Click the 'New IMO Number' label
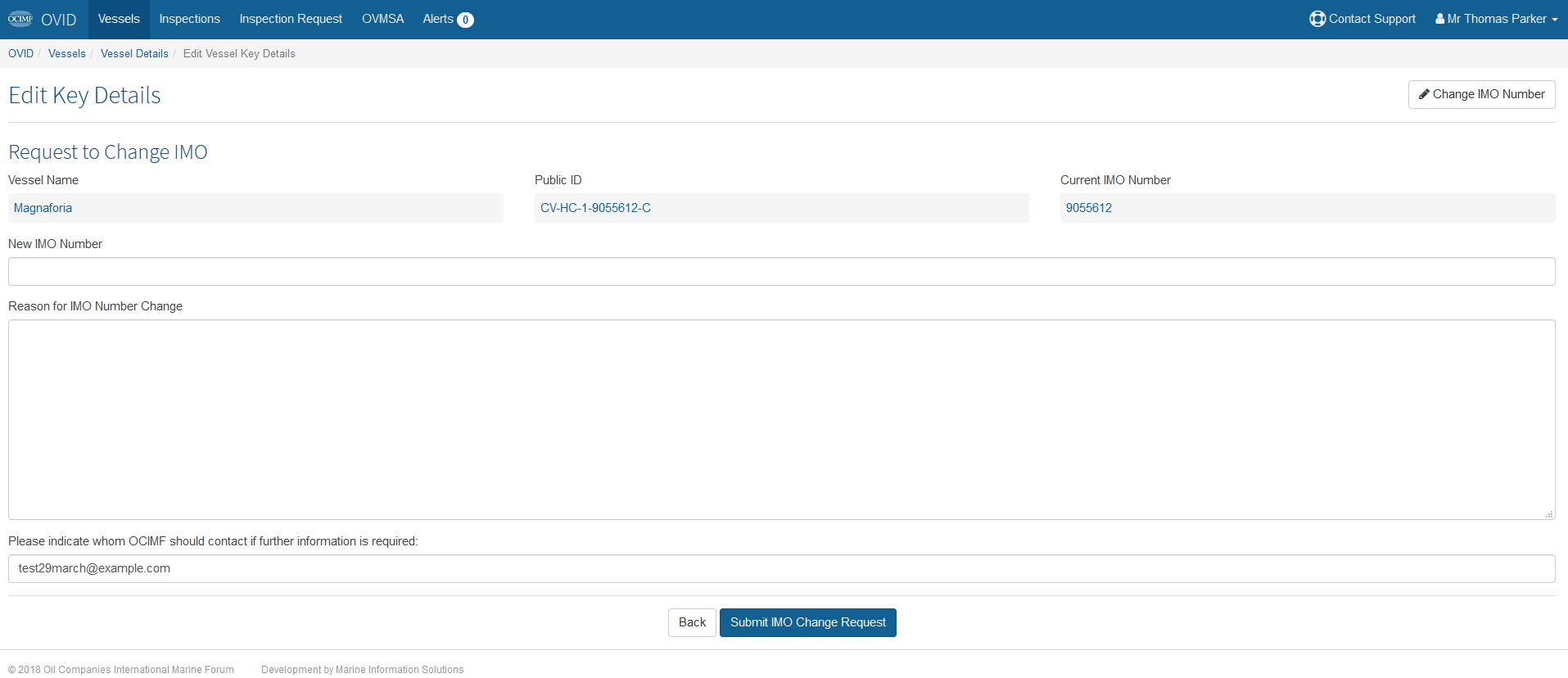Viewport: 1568px width, 678px height. pos(55,244)
